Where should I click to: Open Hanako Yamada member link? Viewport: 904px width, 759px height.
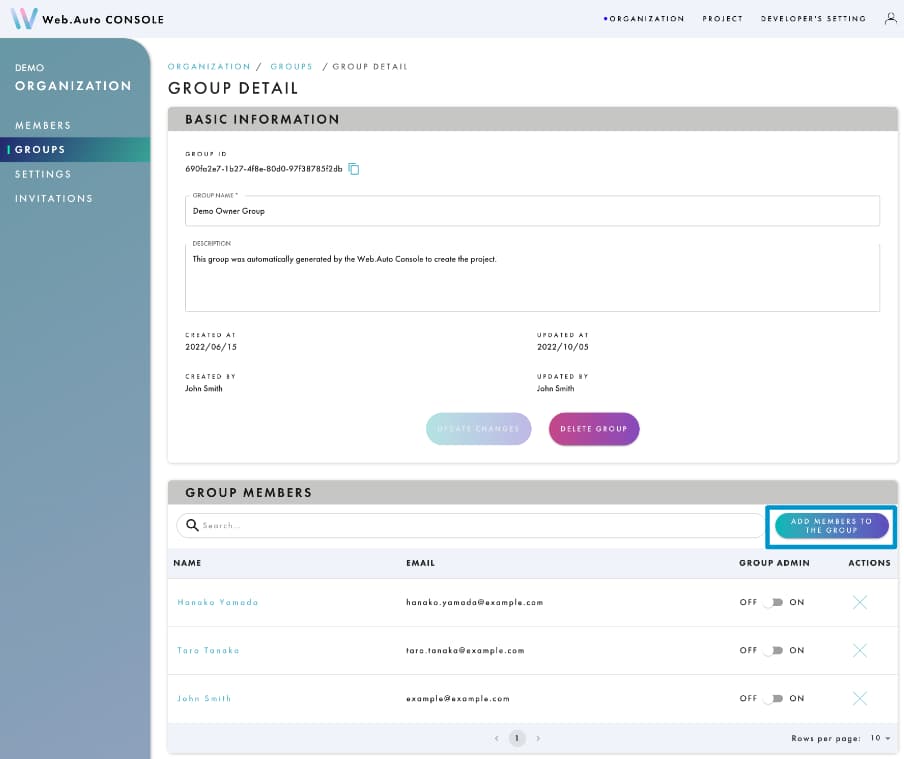coord(217,602)
